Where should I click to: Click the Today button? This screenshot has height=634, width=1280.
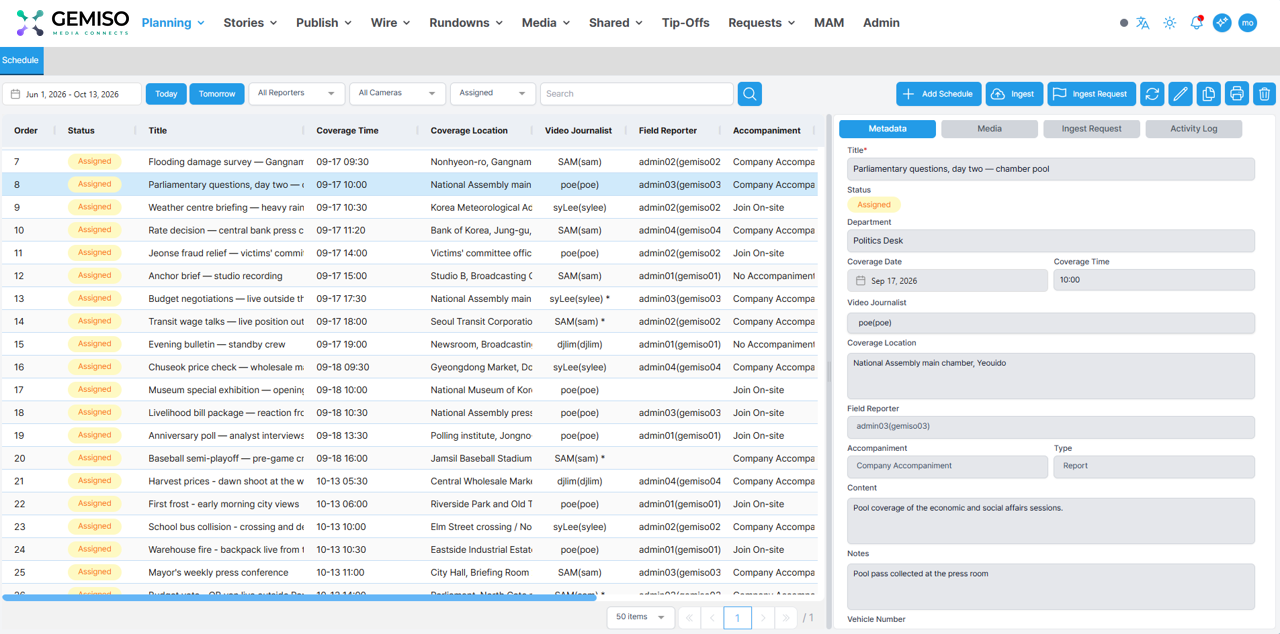pos(166,94)
